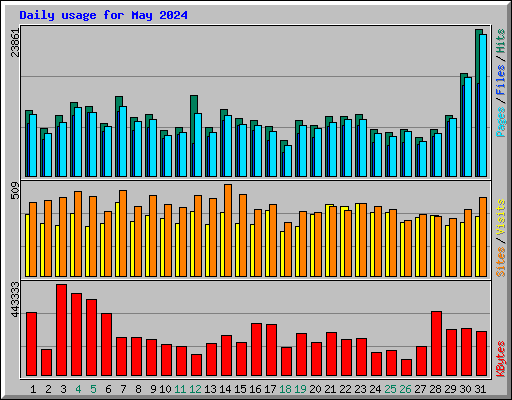The height and width of the screenshot is (400, 512).
Task: Click day label 24 on the x-axis
Action: tap(375, 389)
